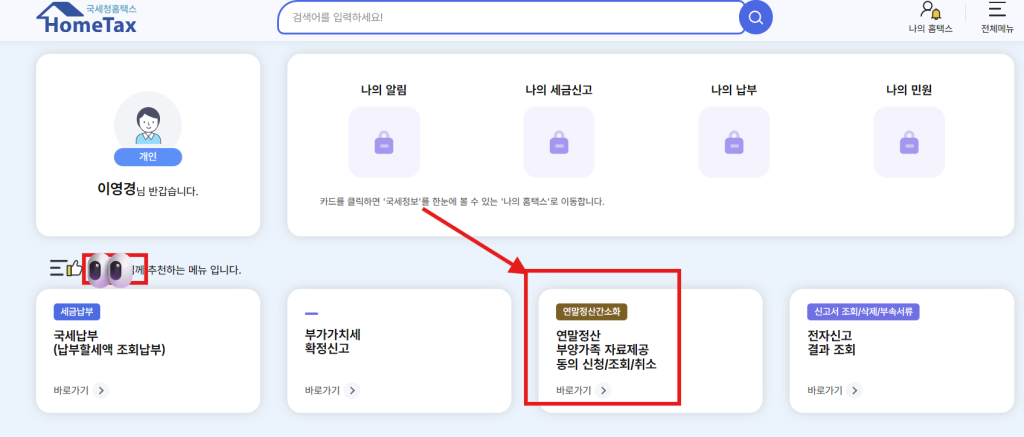
Task: Open 연말정산 부양가족 자료제공 동의 link
Action: point(605,350)
